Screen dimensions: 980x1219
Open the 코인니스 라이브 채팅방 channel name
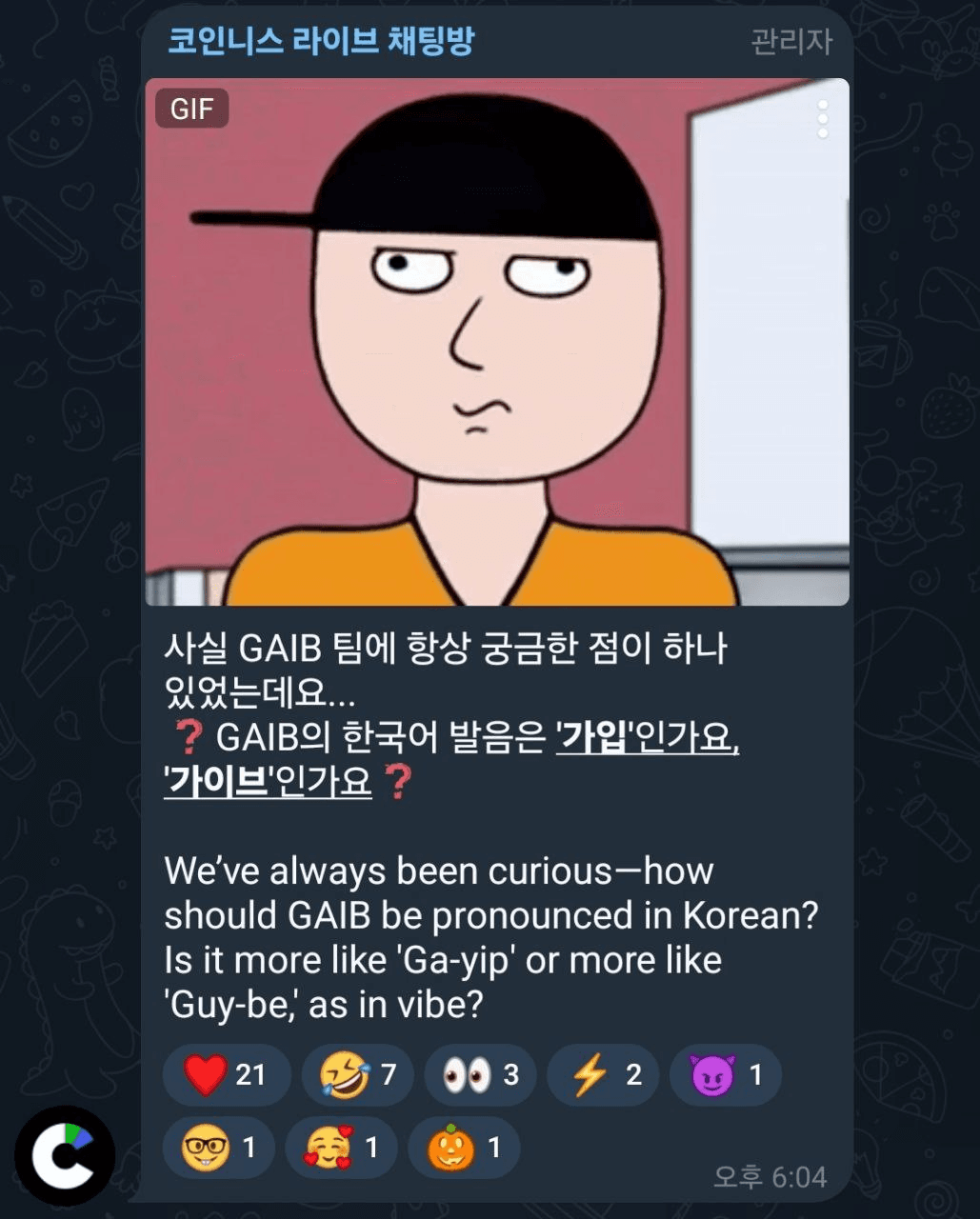point(321,41)
